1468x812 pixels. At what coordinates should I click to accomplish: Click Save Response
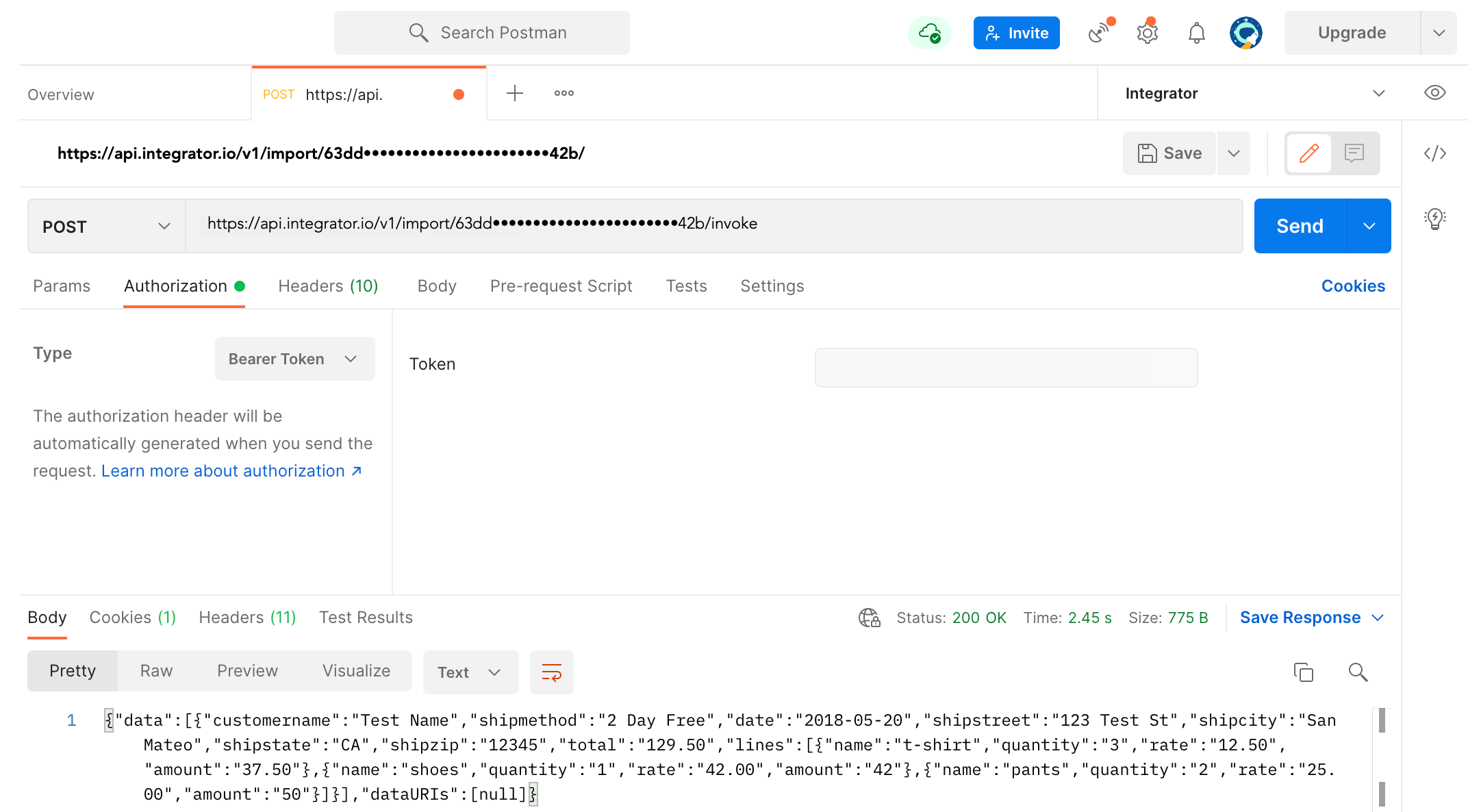pos(1300,618)
